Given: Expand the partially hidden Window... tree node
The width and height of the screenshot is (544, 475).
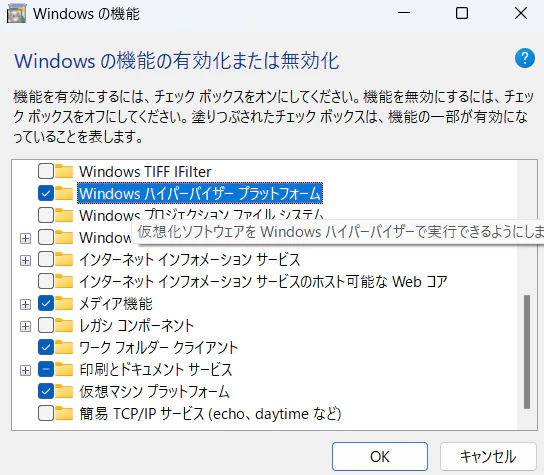Looking at the screenshot, I should [x=25, y=238].
